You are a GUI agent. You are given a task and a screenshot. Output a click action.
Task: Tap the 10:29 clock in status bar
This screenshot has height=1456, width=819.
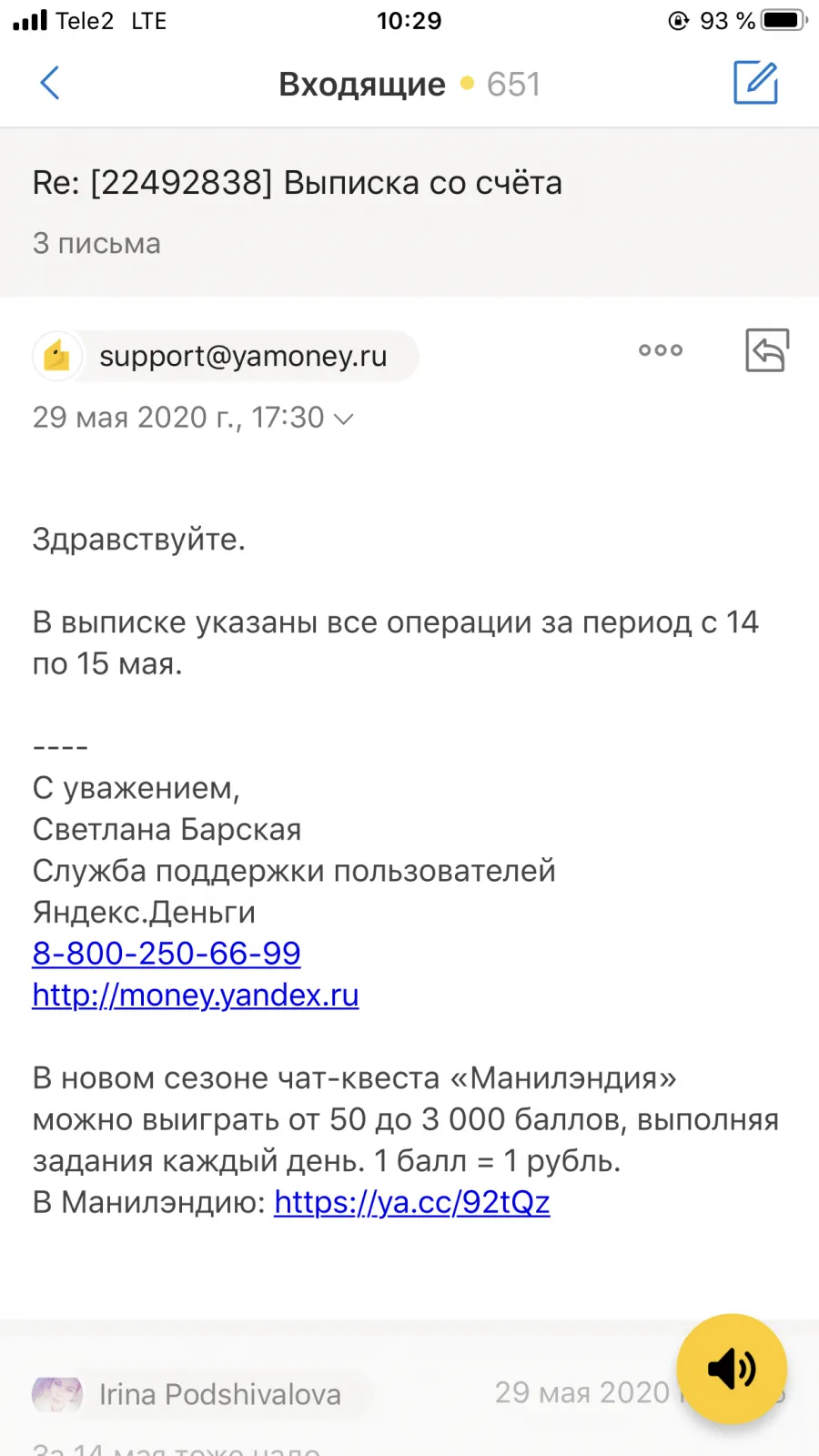tap(409, 20)
